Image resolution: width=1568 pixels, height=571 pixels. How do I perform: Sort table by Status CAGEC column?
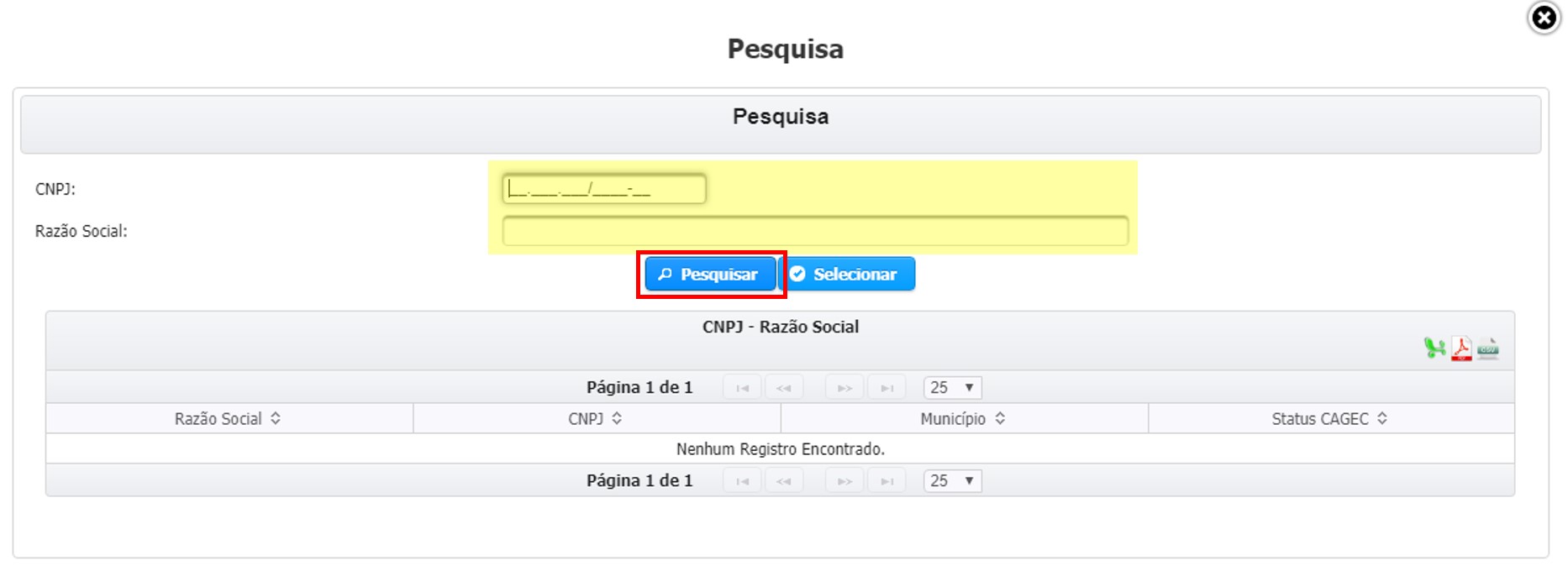(x=1329, y=418)
